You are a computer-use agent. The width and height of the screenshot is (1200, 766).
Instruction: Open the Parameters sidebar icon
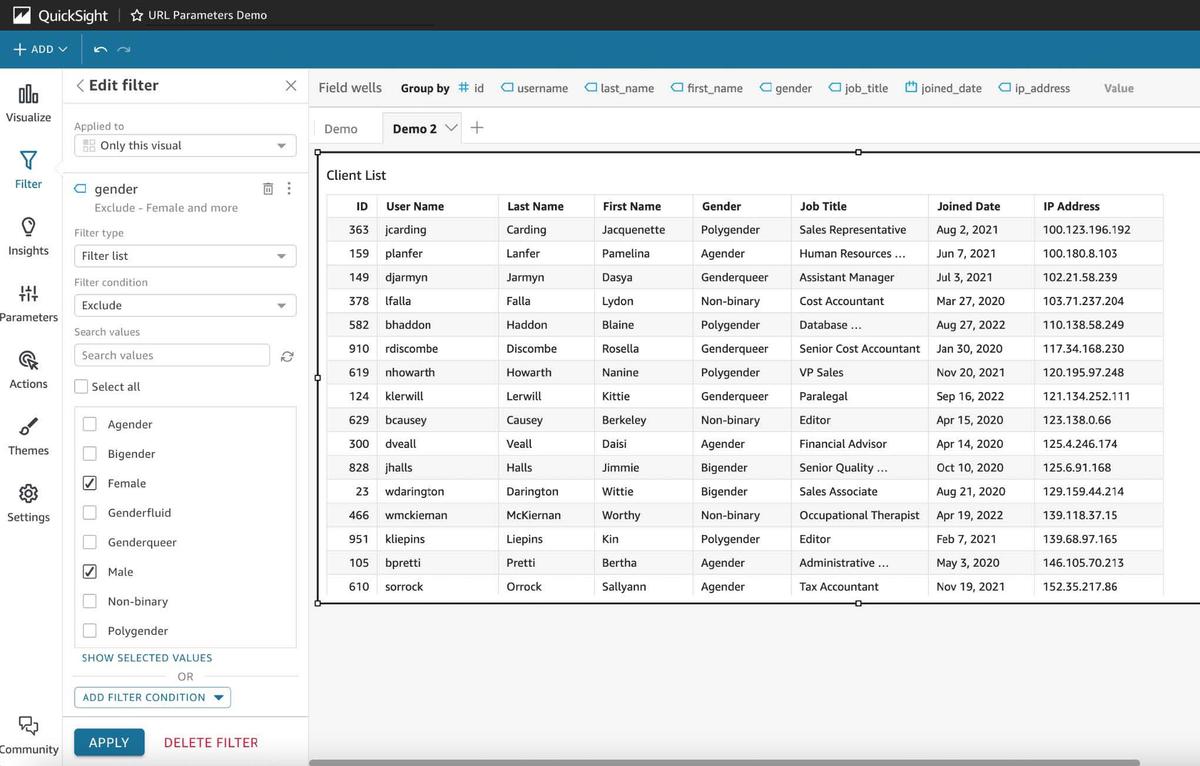[x=28, y=294]
